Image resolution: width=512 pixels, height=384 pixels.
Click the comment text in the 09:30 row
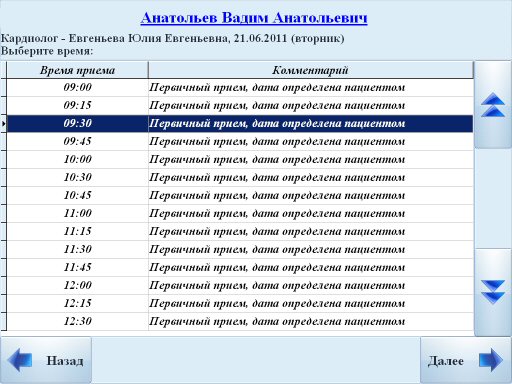point(277,124)
